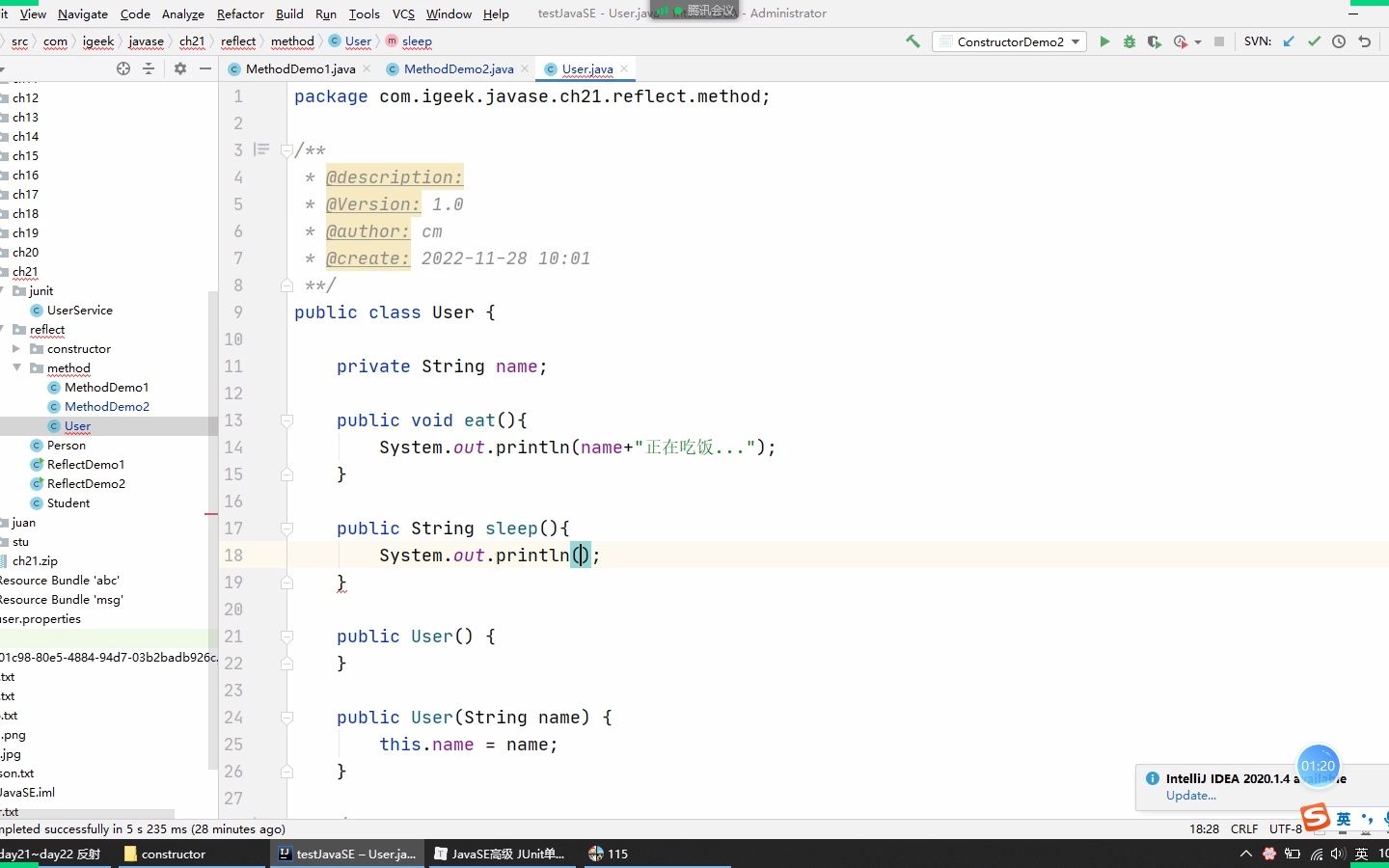Fold the Javadoc comment at line 3
This screenshot has height=868, width=1389.
click(x=286, y=150)
